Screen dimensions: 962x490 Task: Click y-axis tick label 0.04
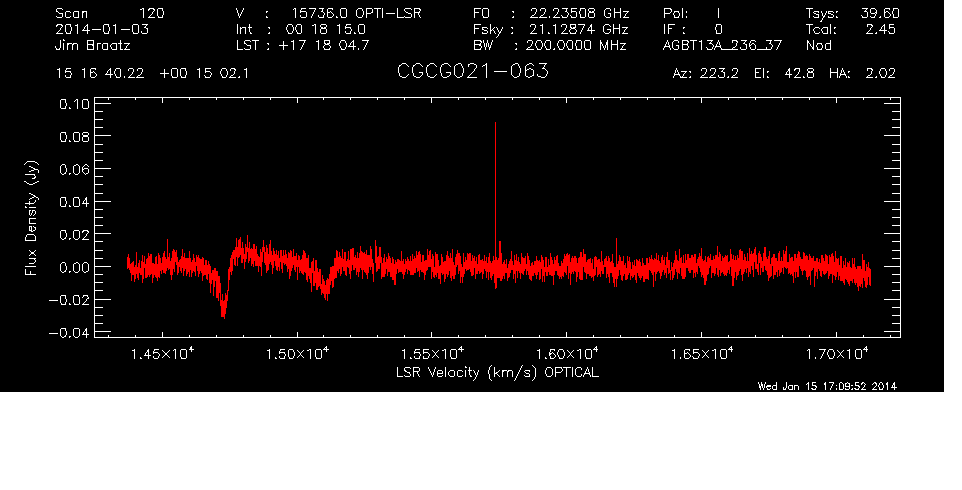point(74,202)
